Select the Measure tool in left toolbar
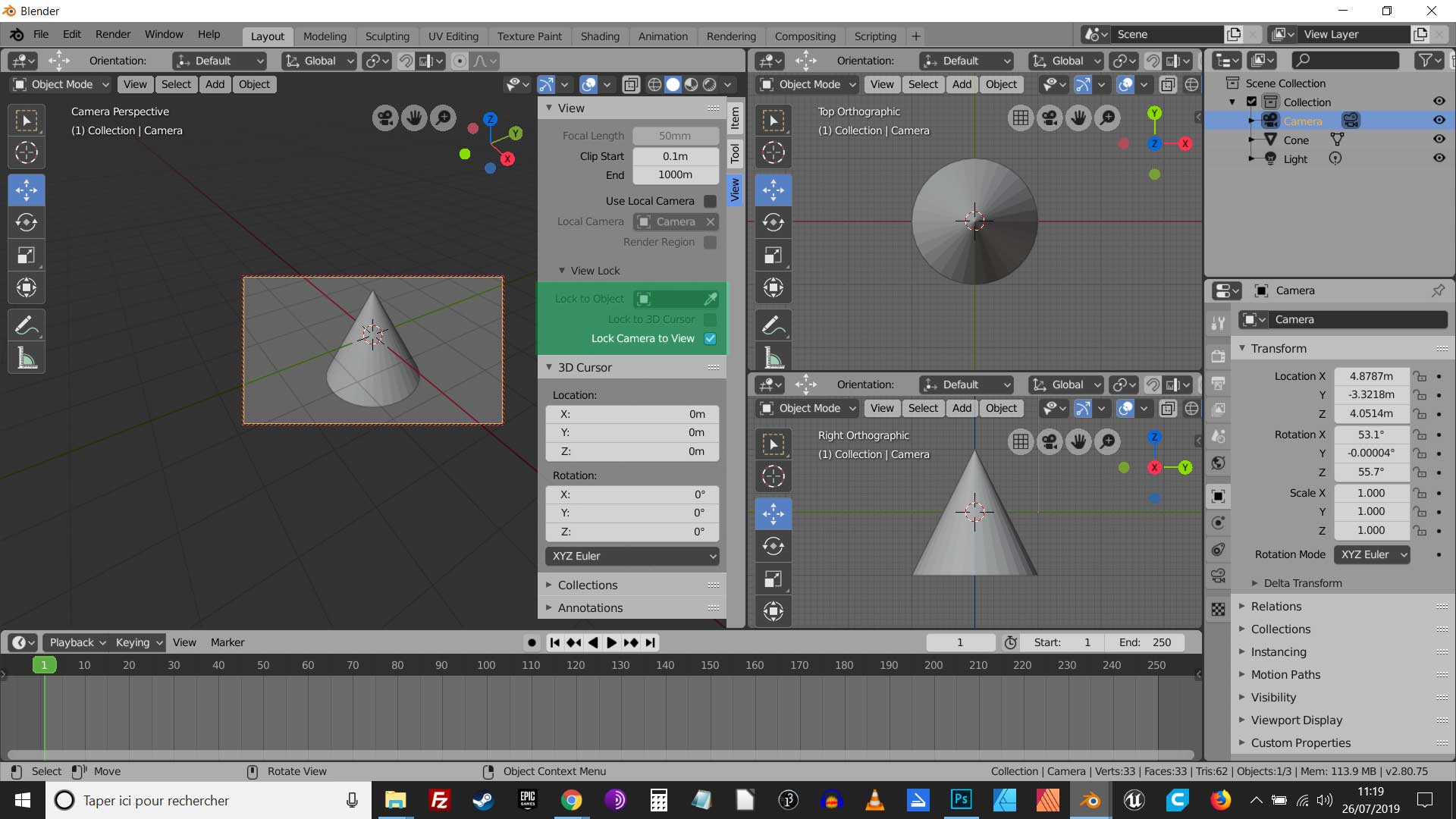Image resolution: width=1456 pixels, height=819 pixels. (27, 359)
